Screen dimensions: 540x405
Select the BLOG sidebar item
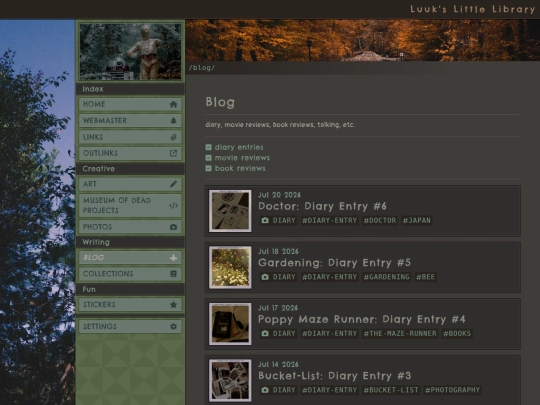coord(130,258)
